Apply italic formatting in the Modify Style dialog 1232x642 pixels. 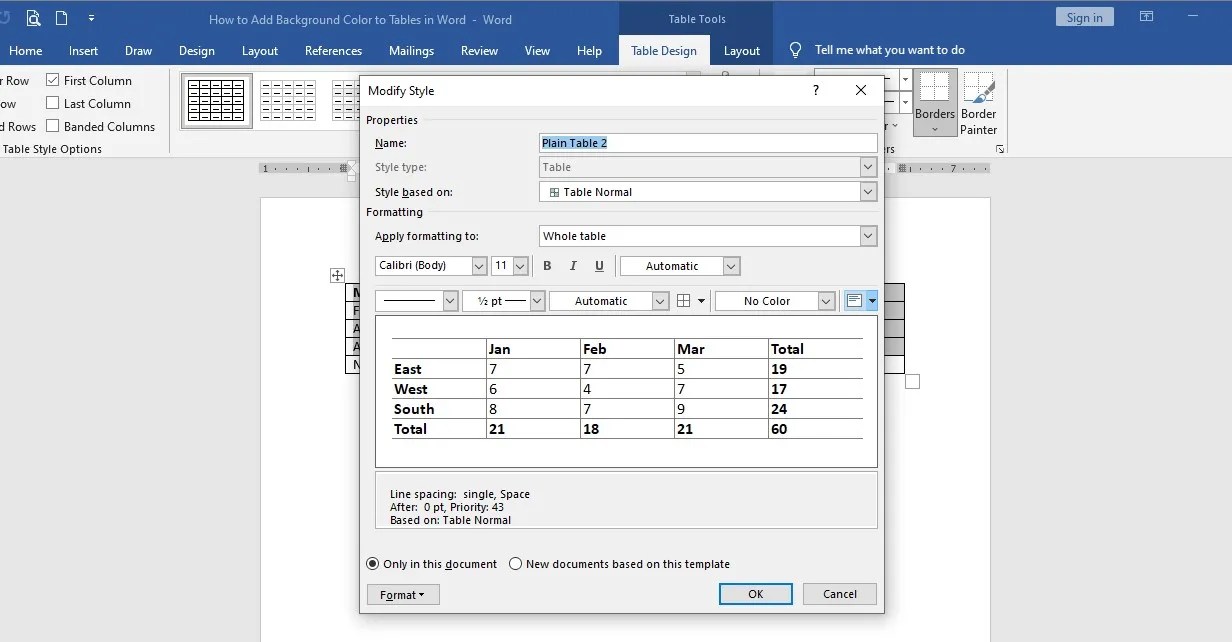572,265
